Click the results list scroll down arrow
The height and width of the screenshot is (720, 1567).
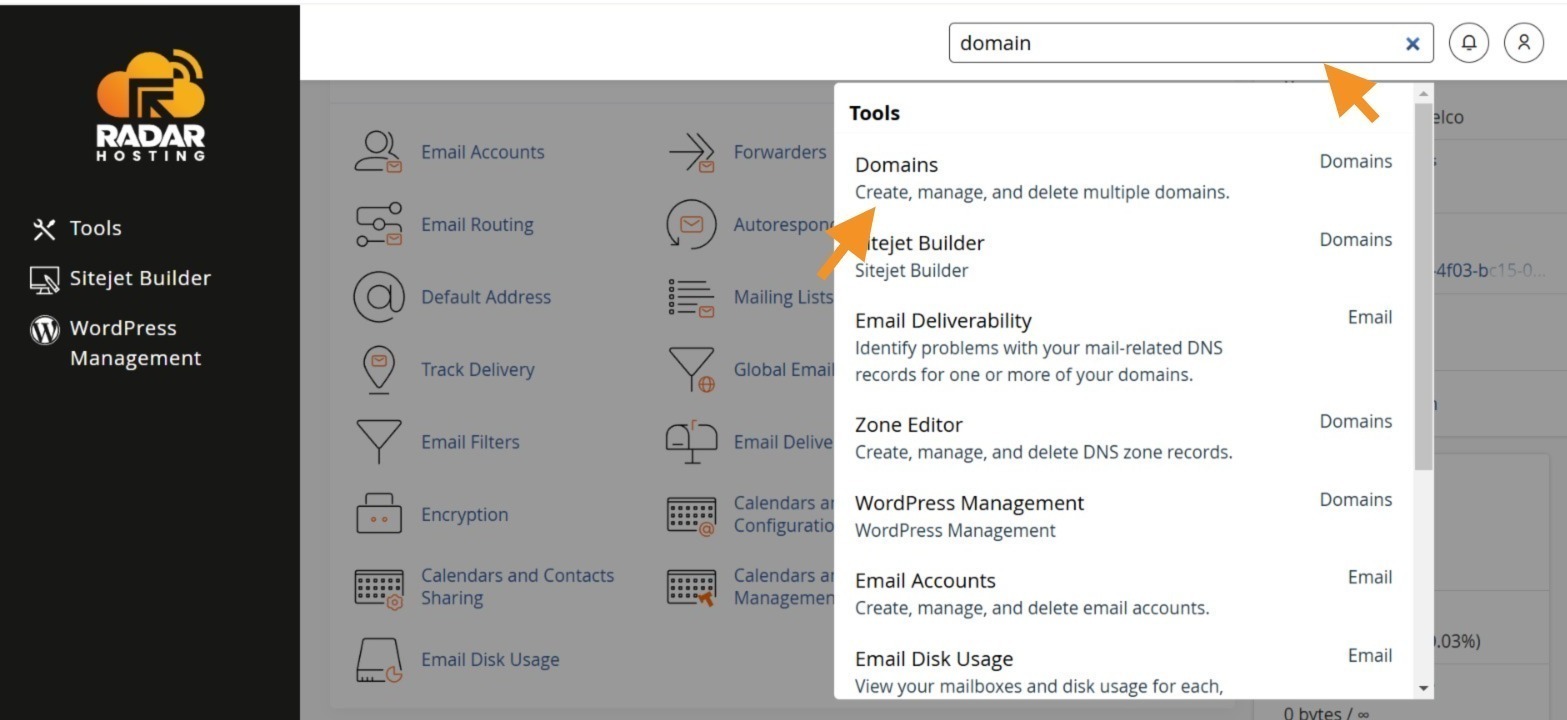click(x=1424, y=688)
